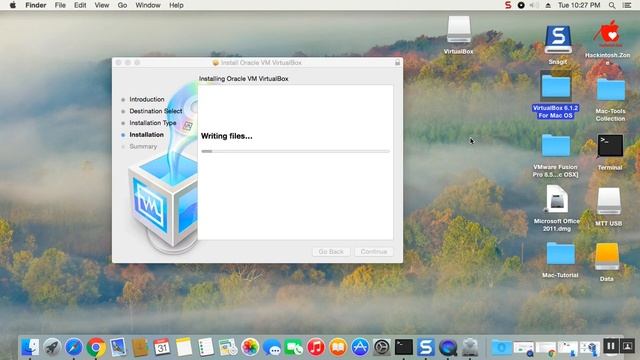Open QuickTime Player in the Dock
Viewport: 640px width, 360px height.
point(448,347)
